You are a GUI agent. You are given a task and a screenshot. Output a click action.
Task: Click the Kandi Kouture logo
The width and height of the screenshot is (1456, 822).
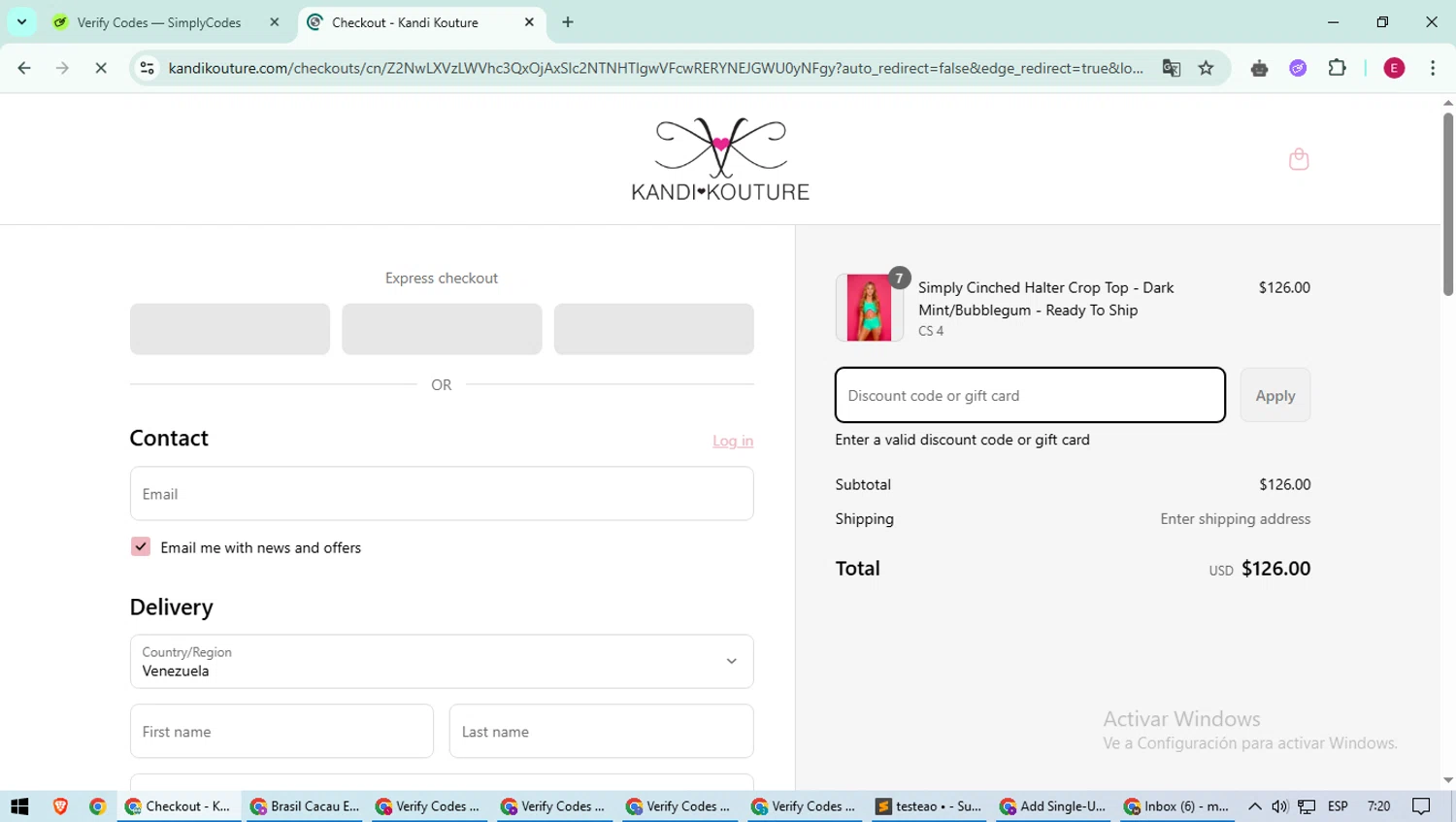coord(720,159)
